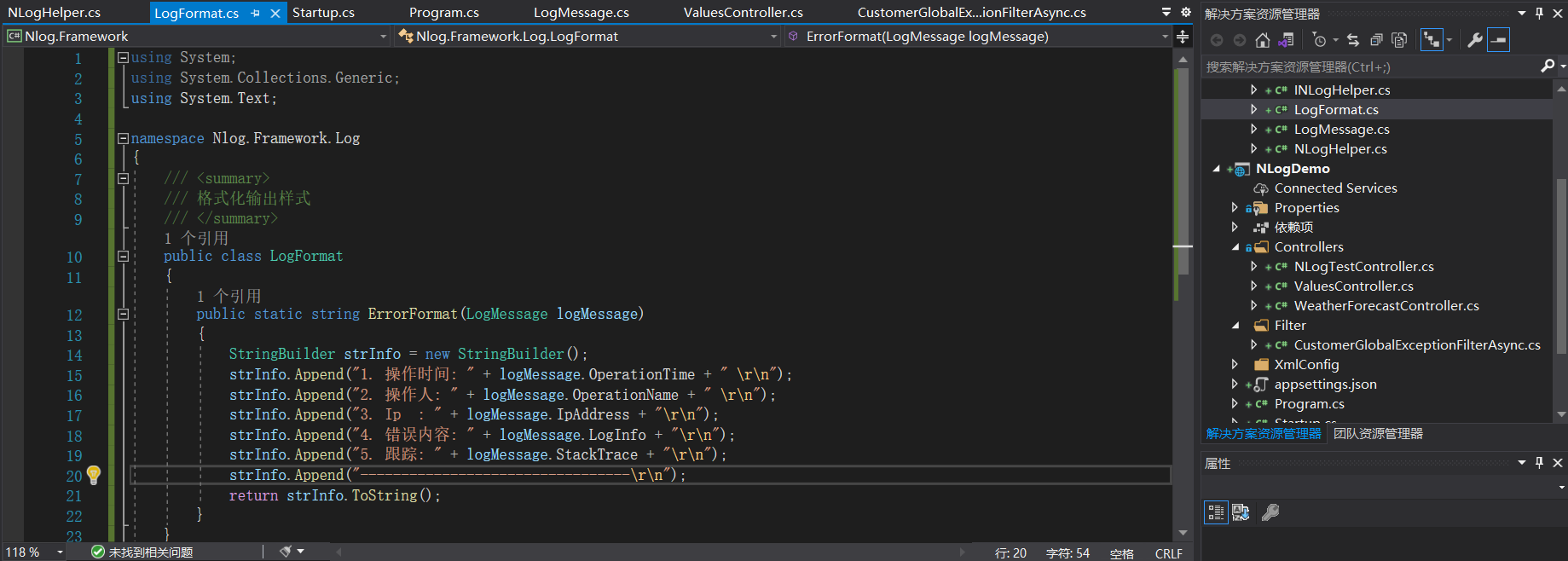Open the zoom level dropdown
Image resolution: width=1568 pixels, height=561 pixels.
[x=60, y=552]
